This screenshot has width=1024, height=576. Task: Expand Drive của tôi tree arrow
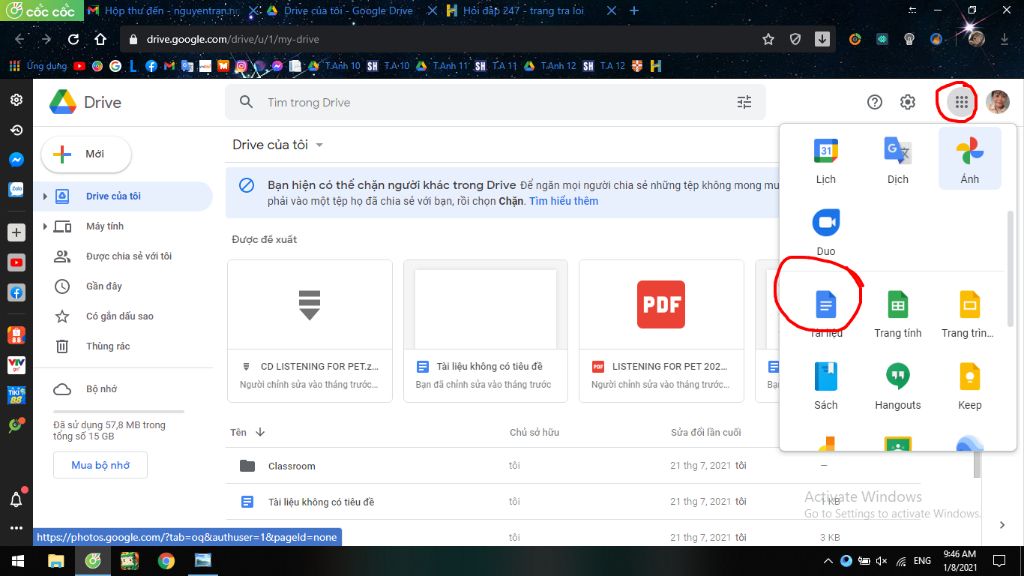(44, 196)
